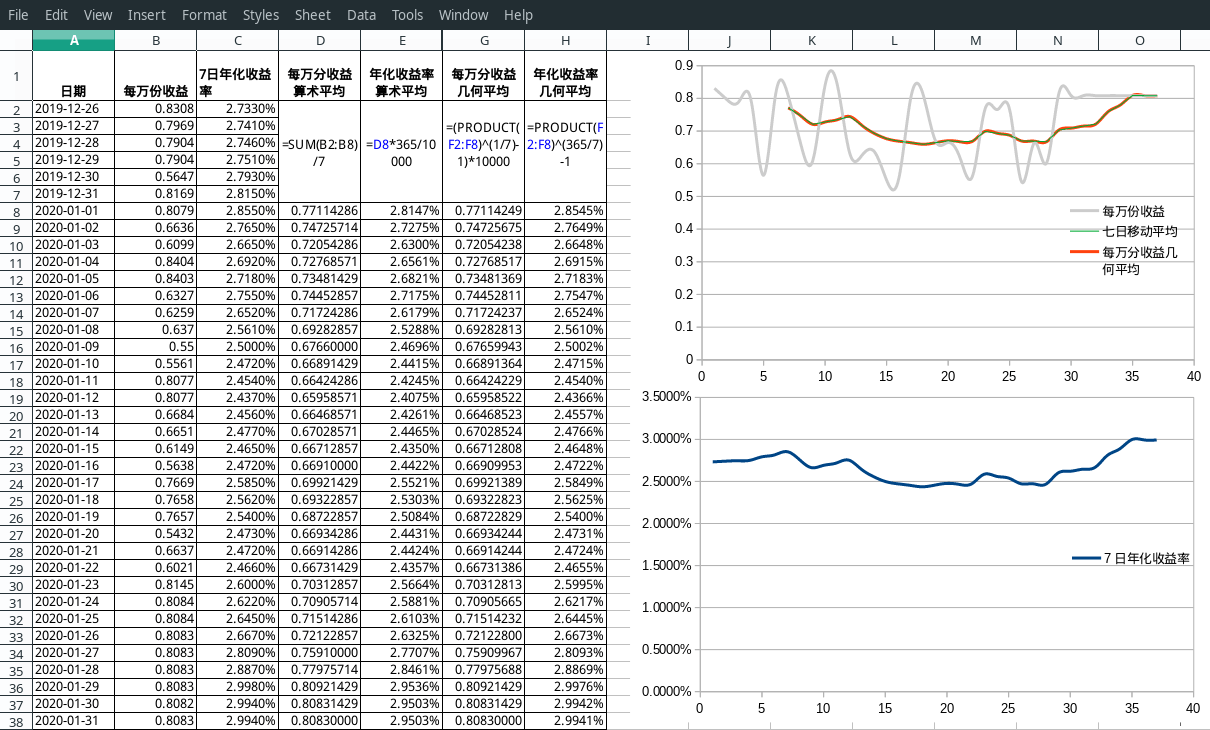The image size is (1210, 730).
Task: Click the 年化收益率 几何平均 header cell
Action: pyautogui.click(x=565, y=83)
